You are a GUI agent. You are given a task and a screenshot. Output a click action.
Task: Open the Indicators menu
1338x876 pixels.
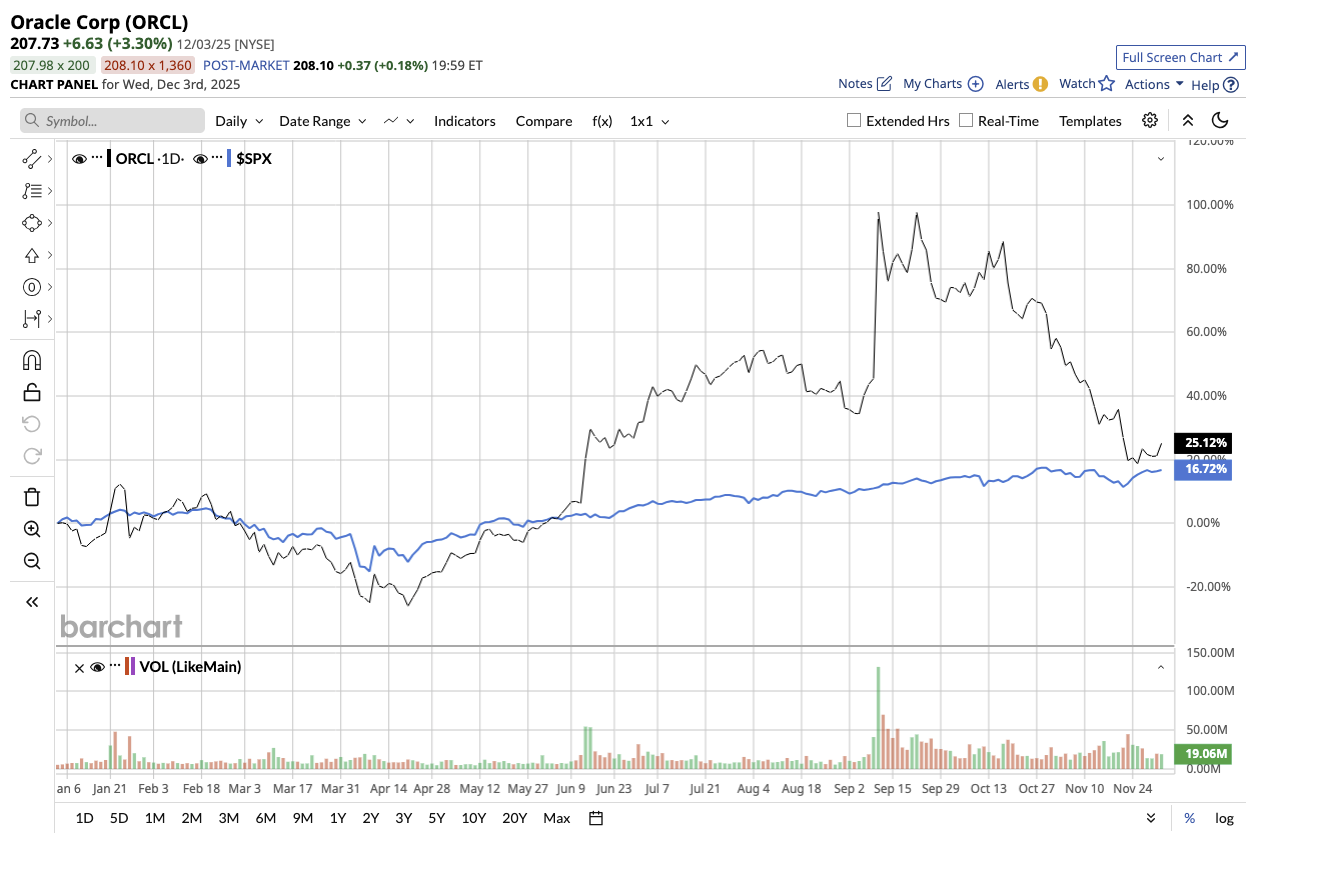tap(465, 121)
